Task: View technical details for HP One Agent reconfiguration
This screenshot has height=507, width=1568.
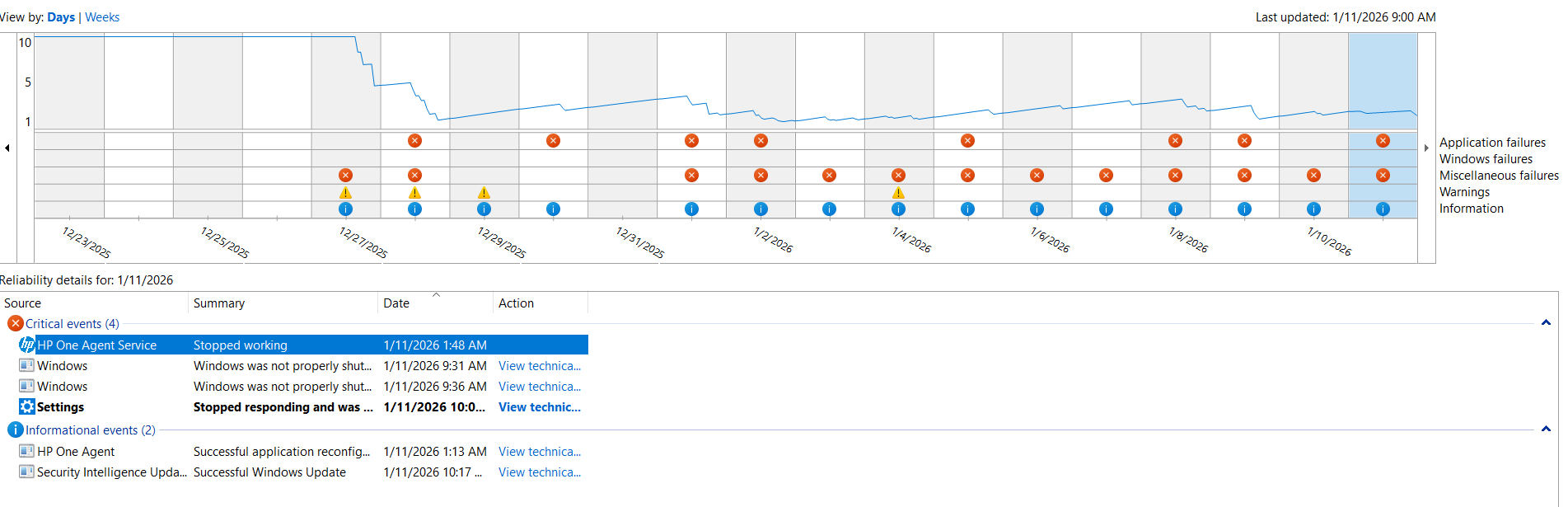Action: coord(540,451)
